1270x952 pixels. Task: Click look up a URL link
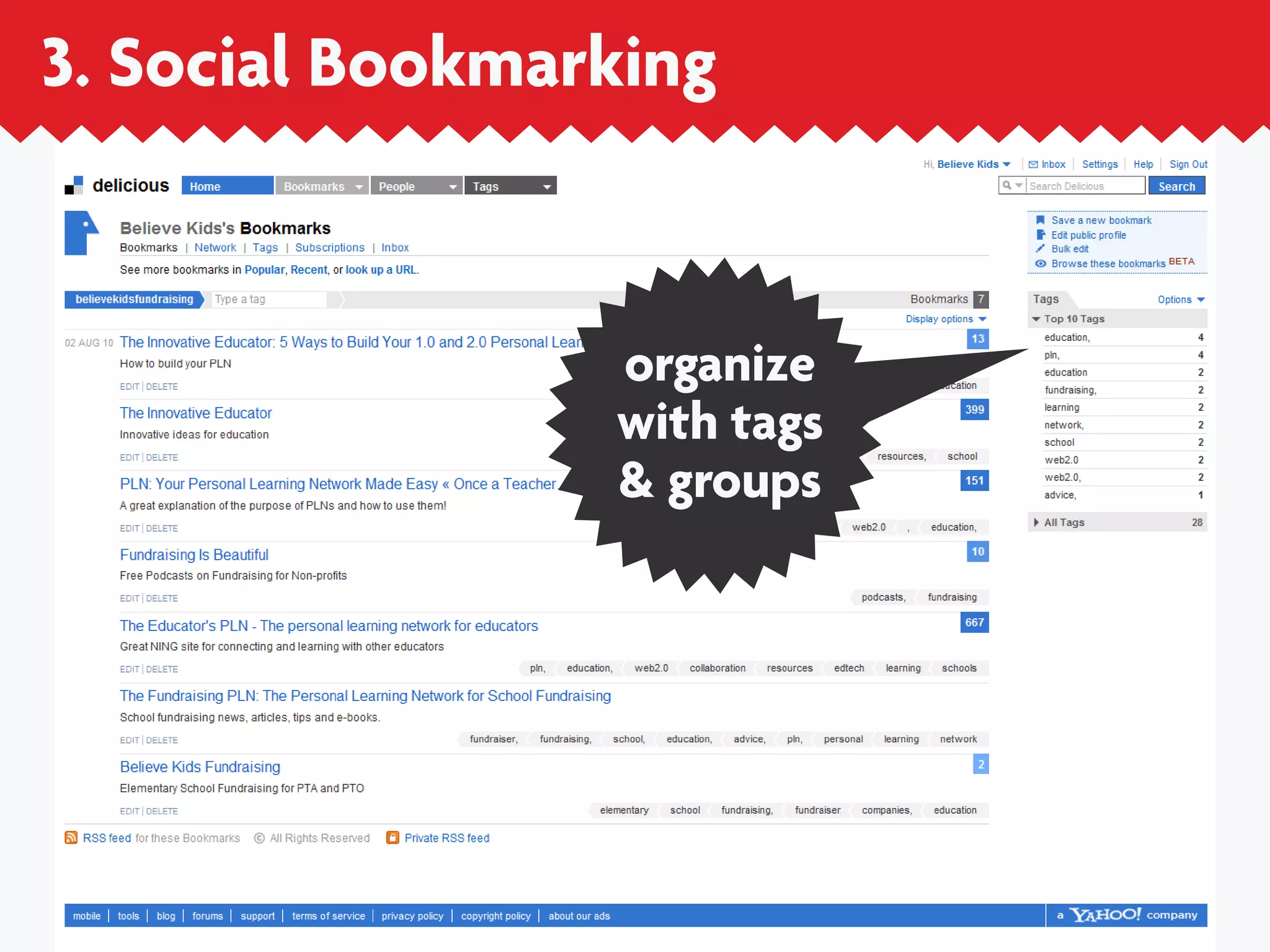[x=381, y=270]
